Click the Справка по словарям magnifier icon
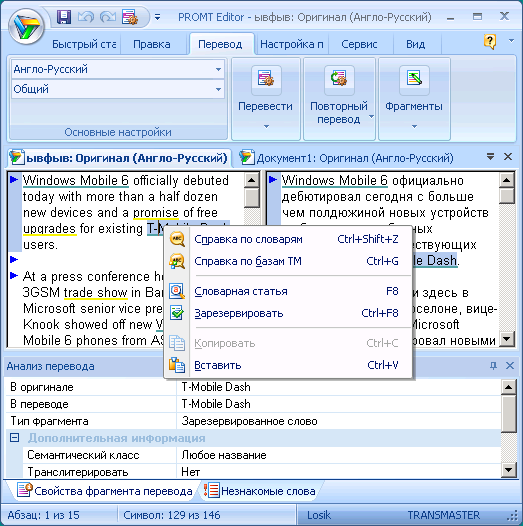 [177, 239]
